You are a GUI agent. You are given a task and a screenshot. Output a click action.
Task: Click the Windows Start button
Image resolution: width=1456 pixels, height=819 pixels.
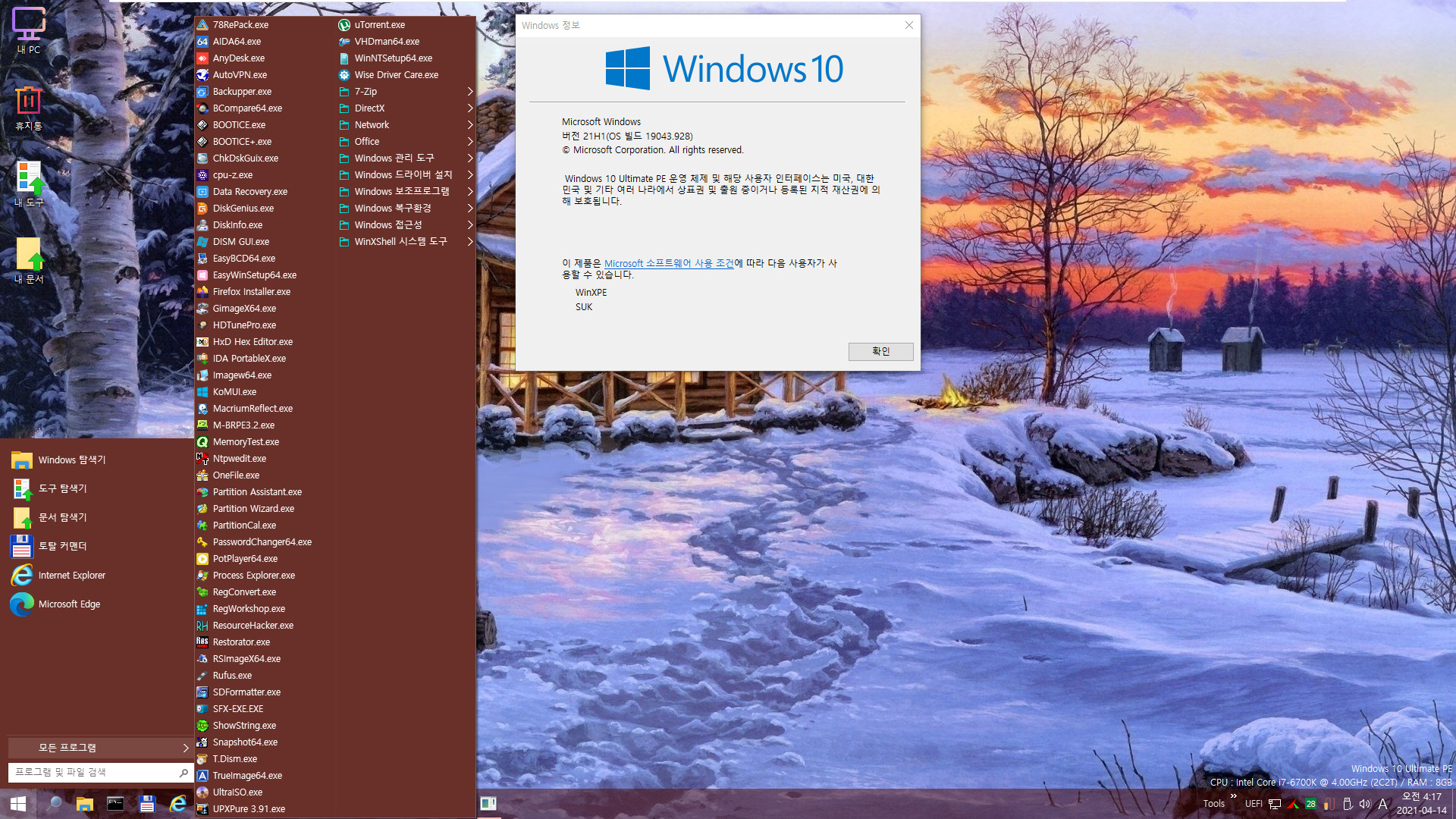pos(18,804)
